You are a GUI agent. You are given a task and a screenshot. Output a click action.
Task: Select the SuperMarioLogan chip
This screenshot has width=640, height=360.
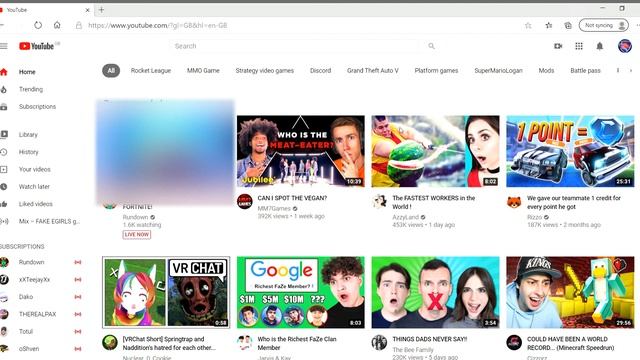coord(498,71)
